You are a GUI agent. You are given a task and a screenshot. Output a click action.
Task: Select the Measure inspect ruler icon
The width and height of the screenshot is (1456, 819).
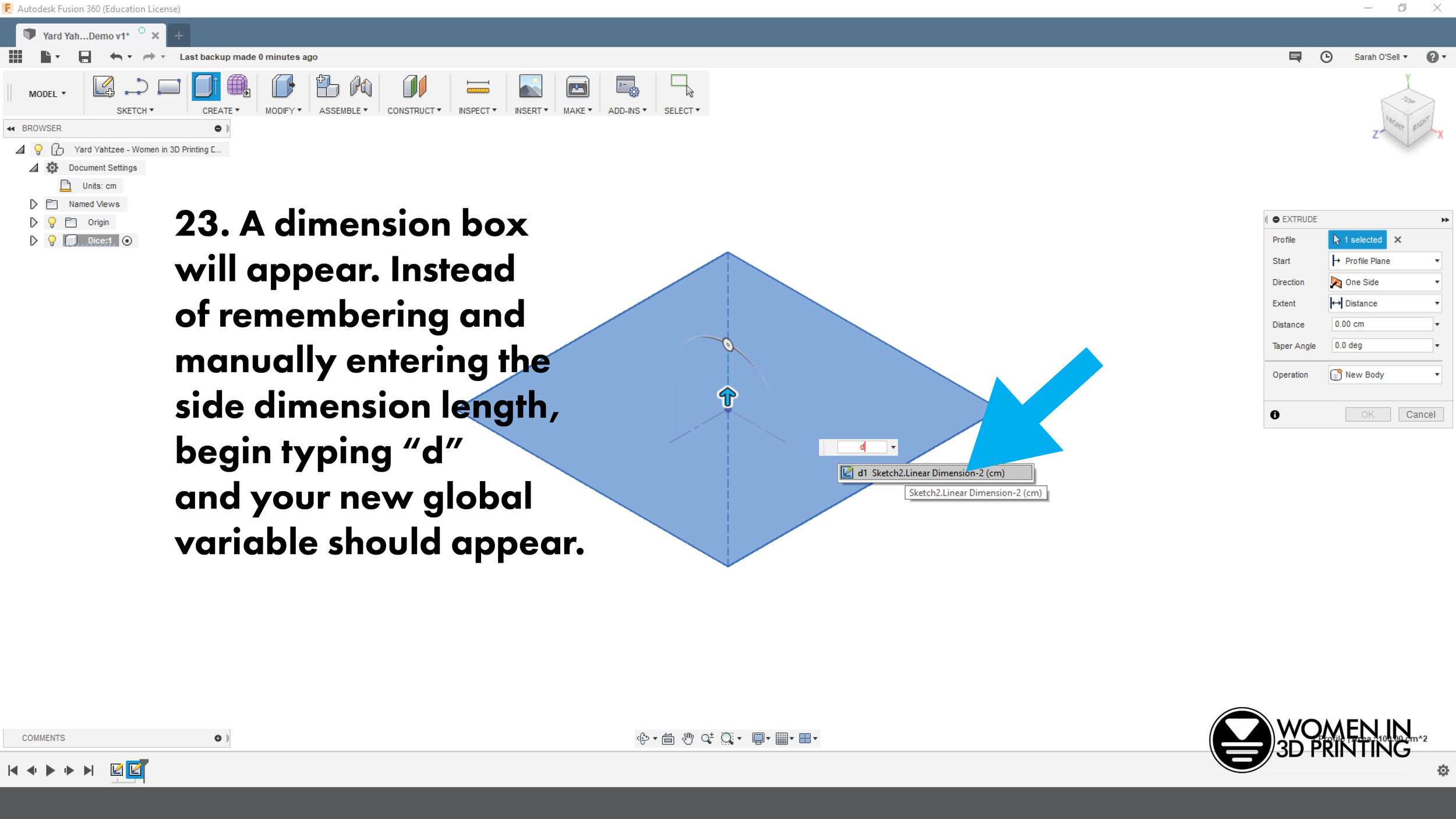(x=478, y=87)
